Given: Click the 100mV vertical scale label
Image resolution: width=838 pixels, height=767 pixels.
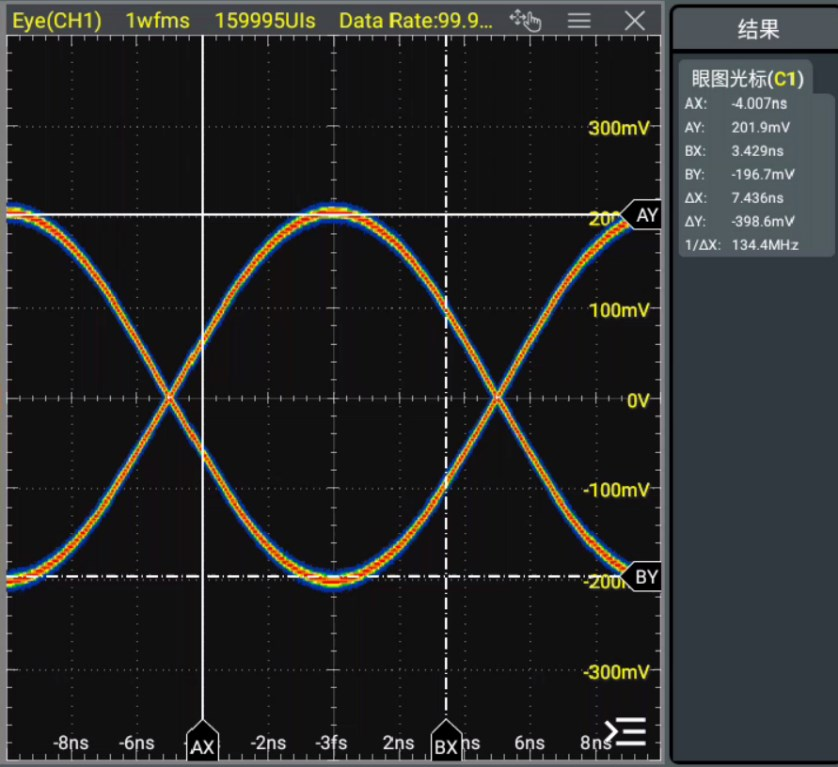Looking at the screenshot, I should click(x=619, y=310).
